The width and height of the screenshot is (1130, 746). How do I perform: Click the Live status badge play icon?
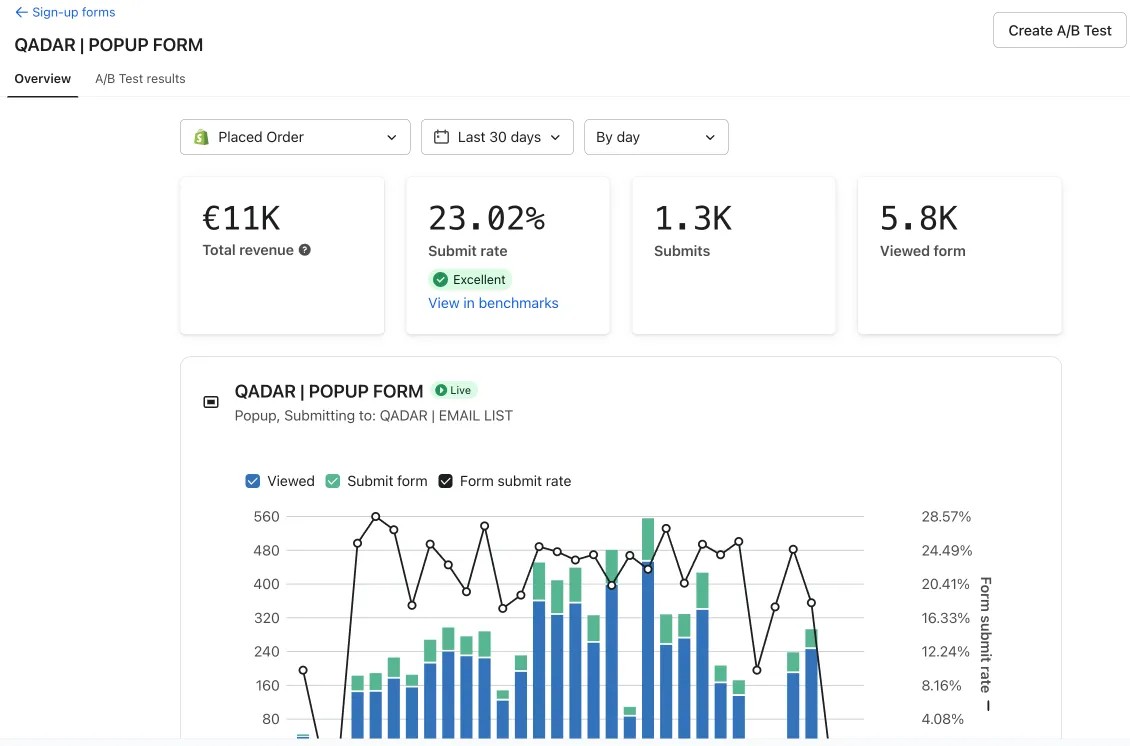point(440,390)
